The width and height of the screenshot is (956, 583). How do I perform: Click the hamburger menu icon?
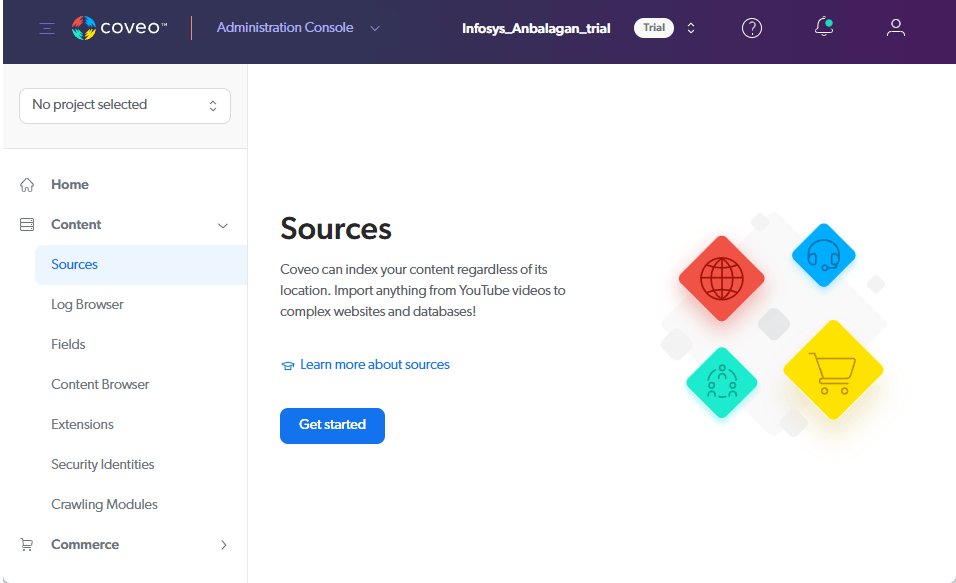46,28
